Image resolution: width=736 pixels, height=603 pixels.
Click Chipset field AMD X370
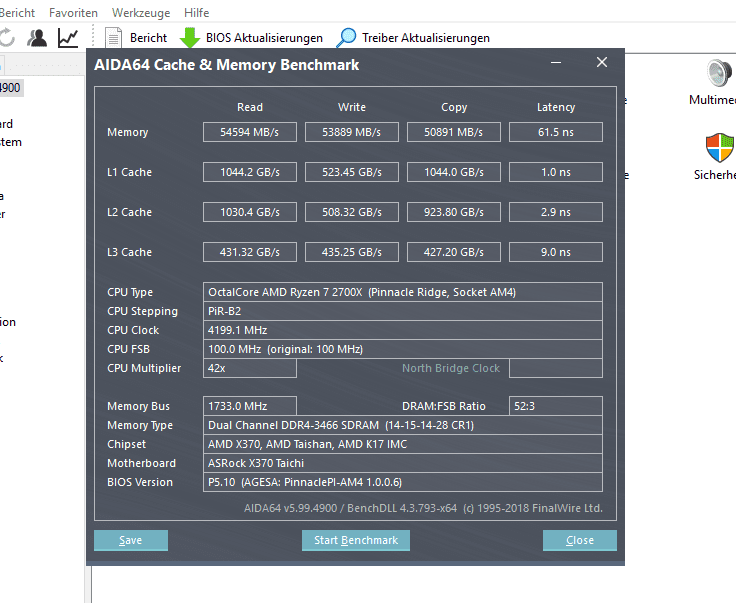(x=403, y=444)
